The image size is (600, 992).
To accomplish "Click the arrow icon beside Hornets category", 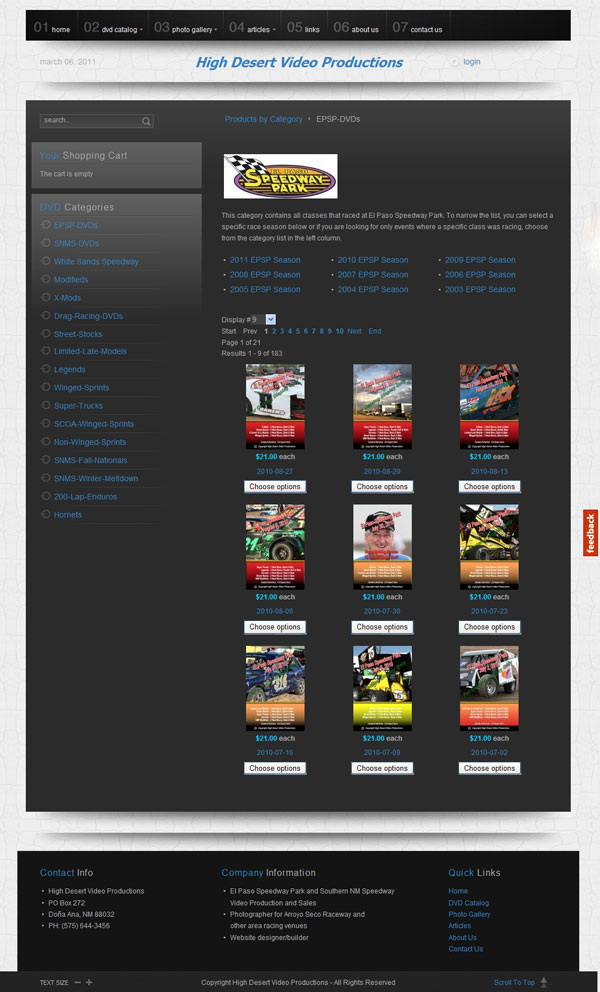I will tap(45, 514).
